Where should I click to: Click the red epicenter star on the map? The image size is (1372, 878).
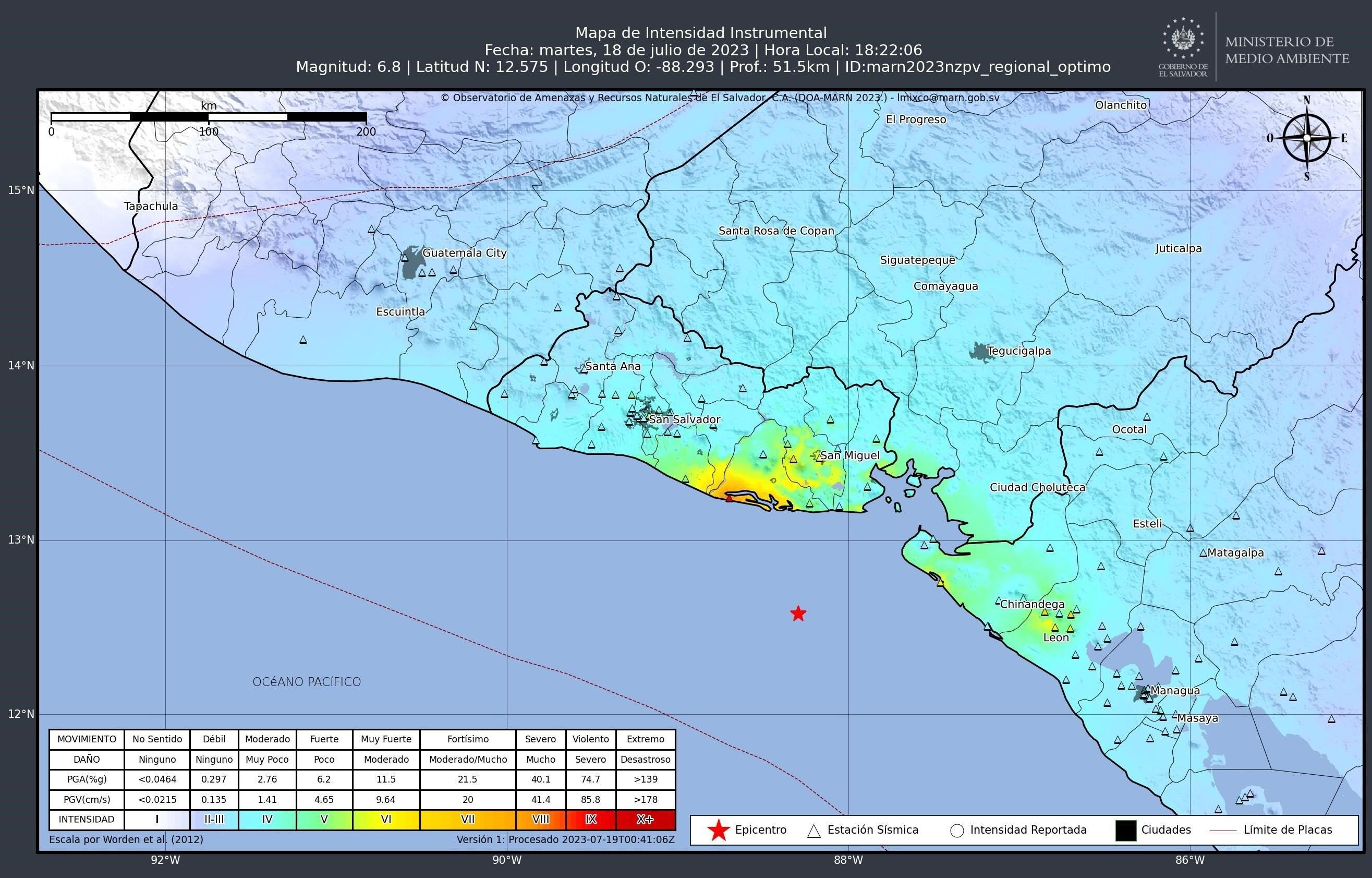[798, 614]
